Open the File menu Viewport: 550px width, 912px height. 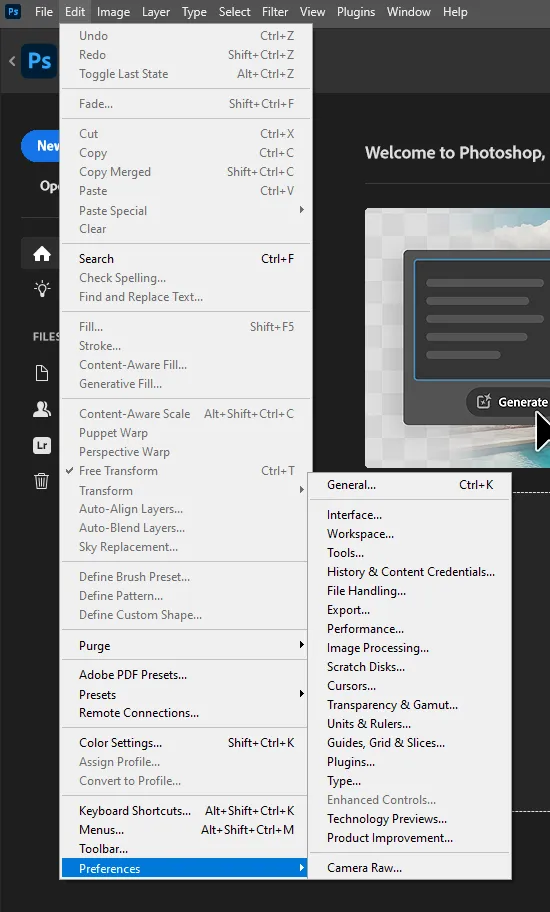pyautogui.click(x=44, y=12)
